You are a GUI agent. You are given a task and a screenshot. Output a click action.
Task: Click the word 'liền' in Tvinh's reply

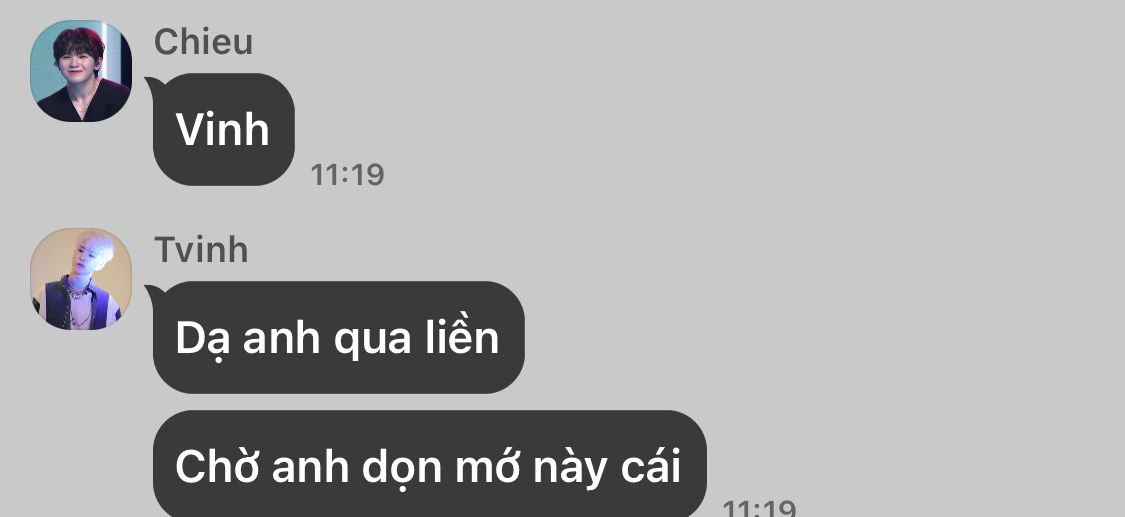click(467, 337)
